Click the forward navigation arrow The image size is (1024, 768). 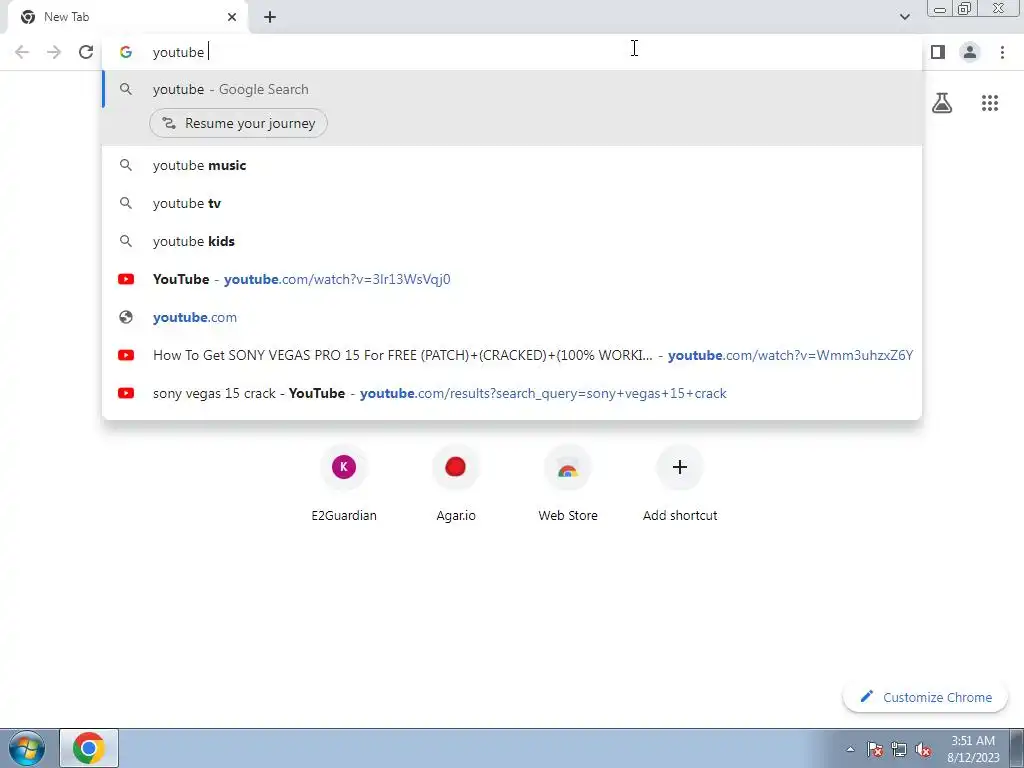point(54,52)
